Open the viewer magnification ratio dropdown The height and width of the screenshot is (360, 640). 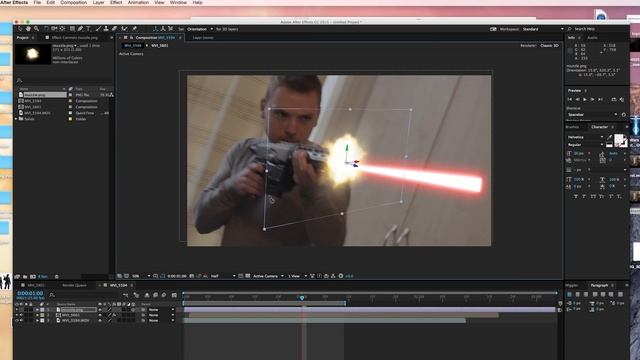pyautogui.click(x=141, y=276)
